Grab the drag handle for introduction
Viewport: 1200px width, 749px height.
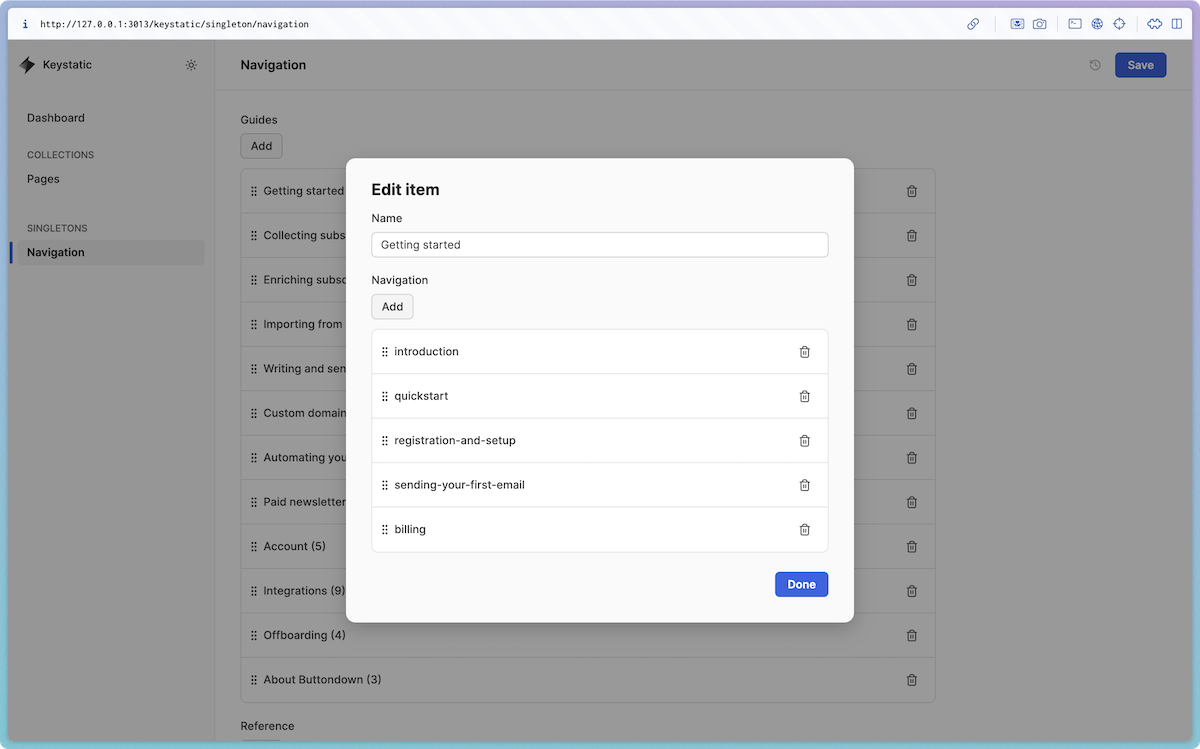click(x=385, y=352)
